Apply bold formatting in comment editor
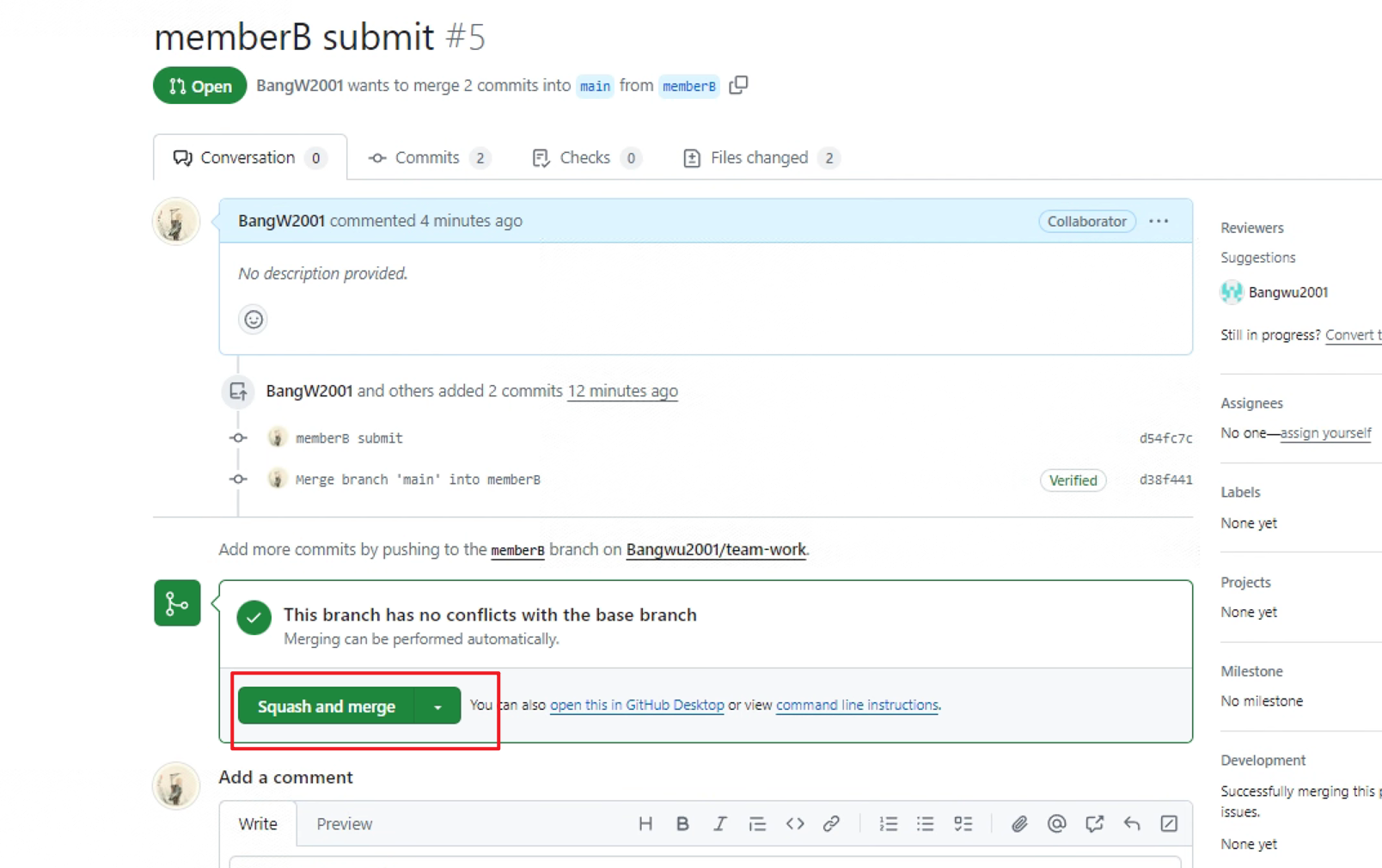The height and width of the screenshot is (868, 1382). click(x=682, y=823)
